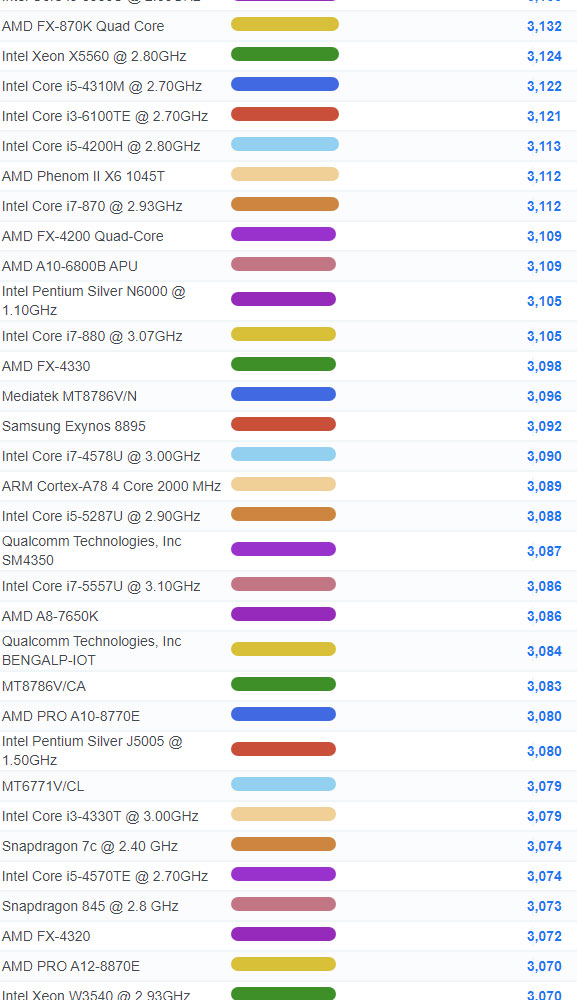Open ARM Cortex-A78 4 Core 2000 MHz
The height and width of the screenshot is (1000, 577).
pyautogui.click(x=112, y=486)
